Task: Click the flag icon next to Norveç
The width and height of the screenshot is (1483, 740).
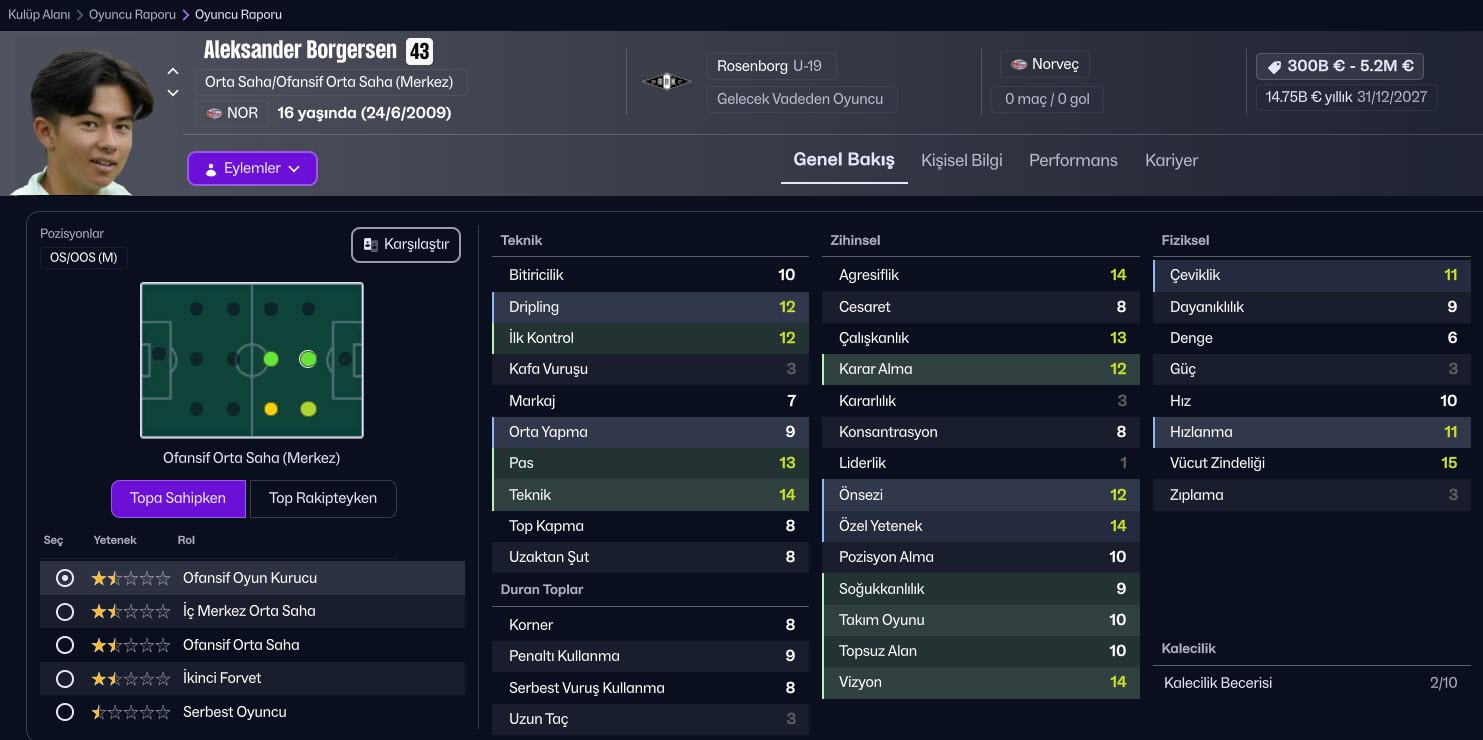Action: (1018, 65)
